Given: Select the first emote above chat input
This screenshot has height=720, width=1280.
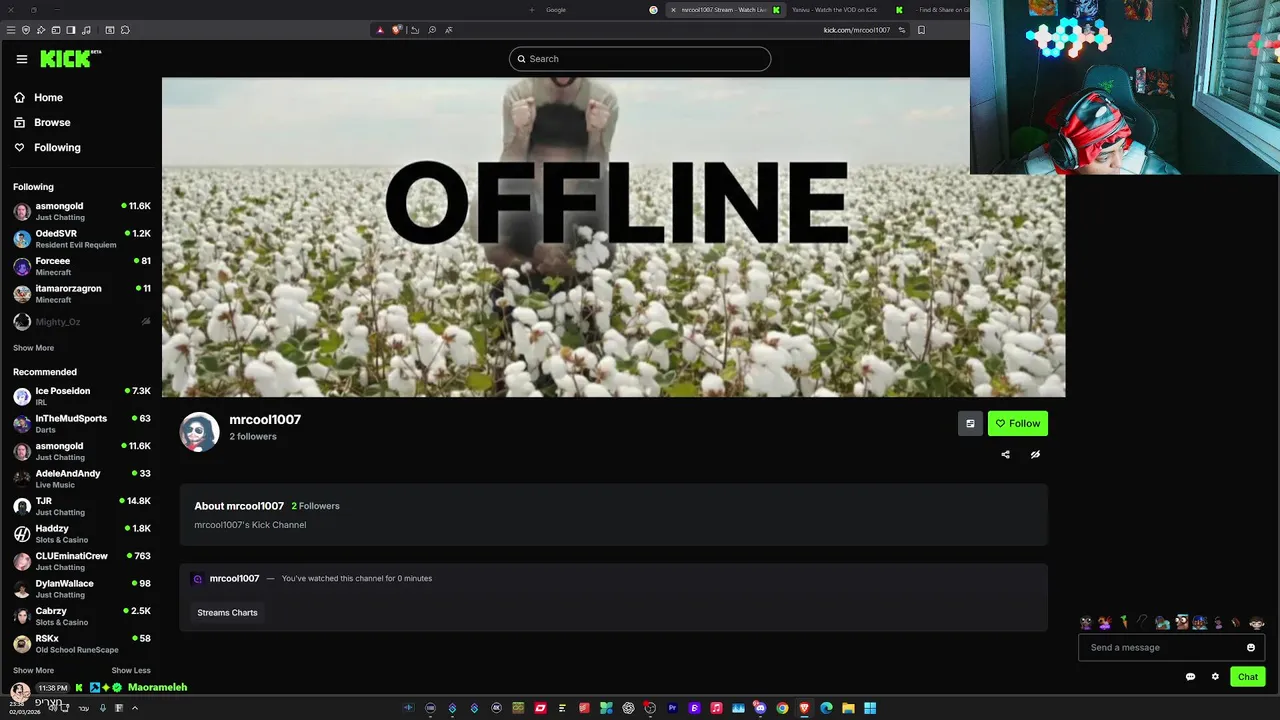Looking at the screenshot, I should click(1086, 623).
